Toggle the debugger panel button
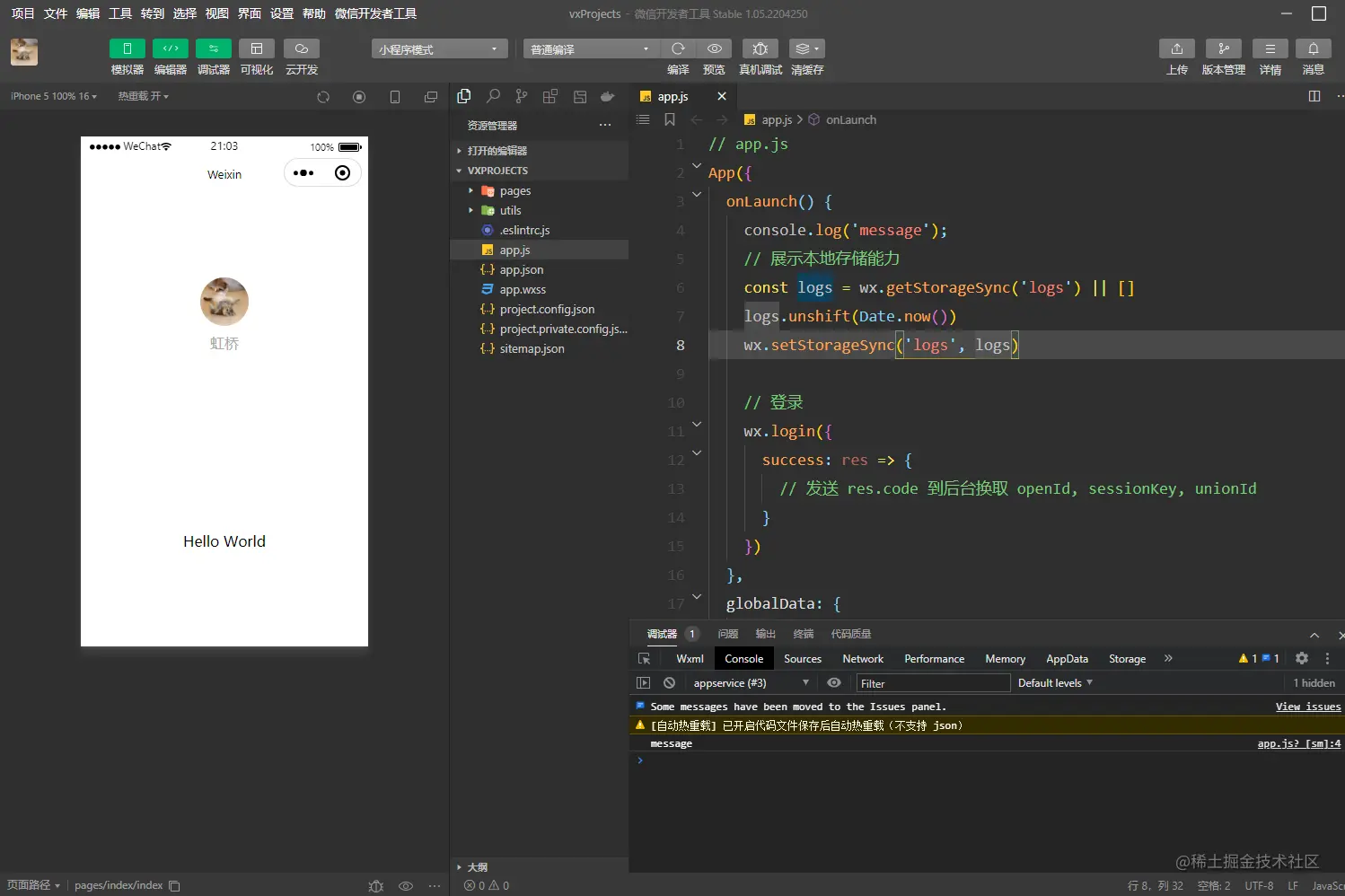 (213, 48)
